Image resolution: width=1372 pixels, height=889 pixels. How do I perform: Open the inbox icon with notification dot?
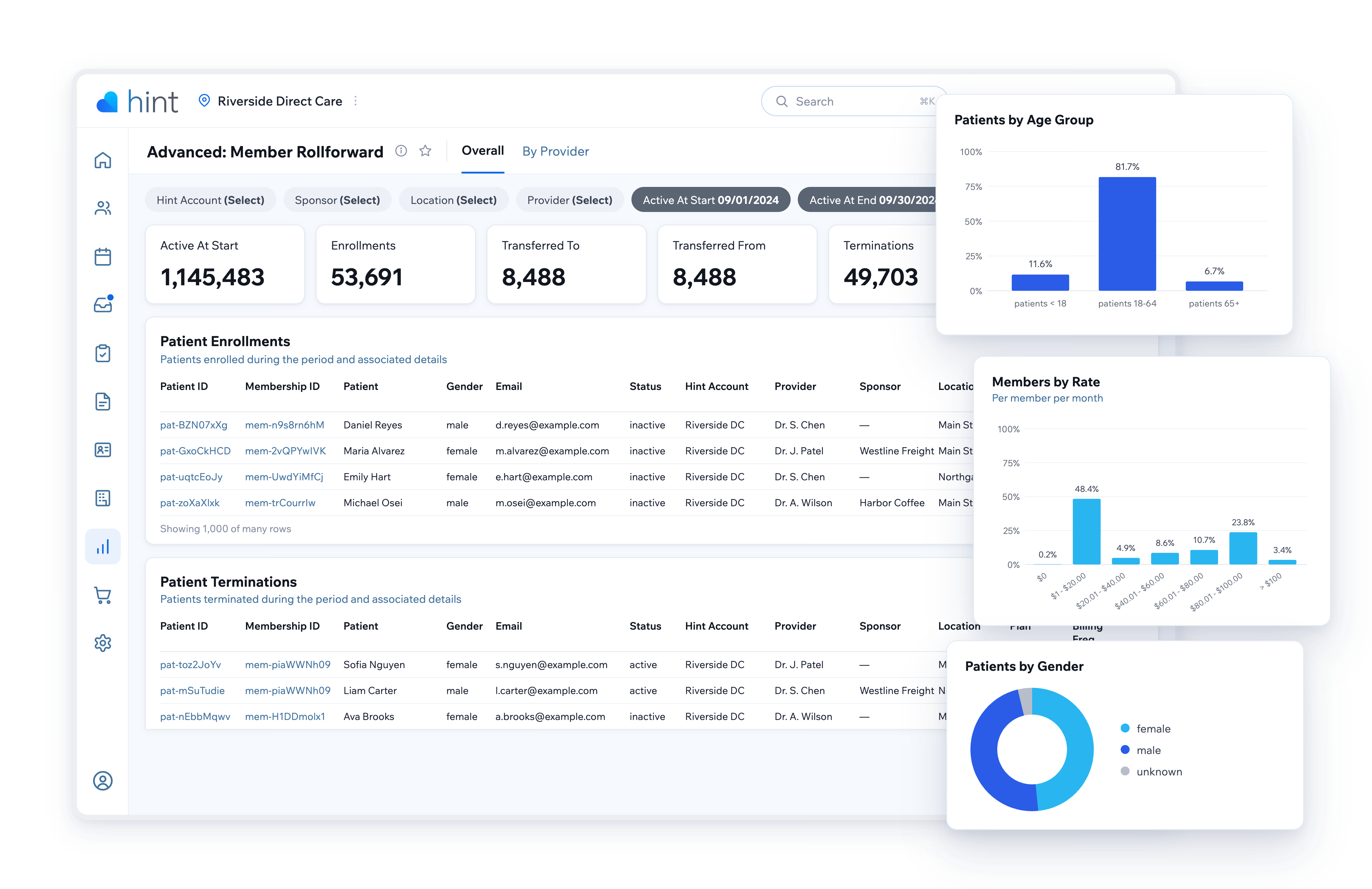(103, 304)
